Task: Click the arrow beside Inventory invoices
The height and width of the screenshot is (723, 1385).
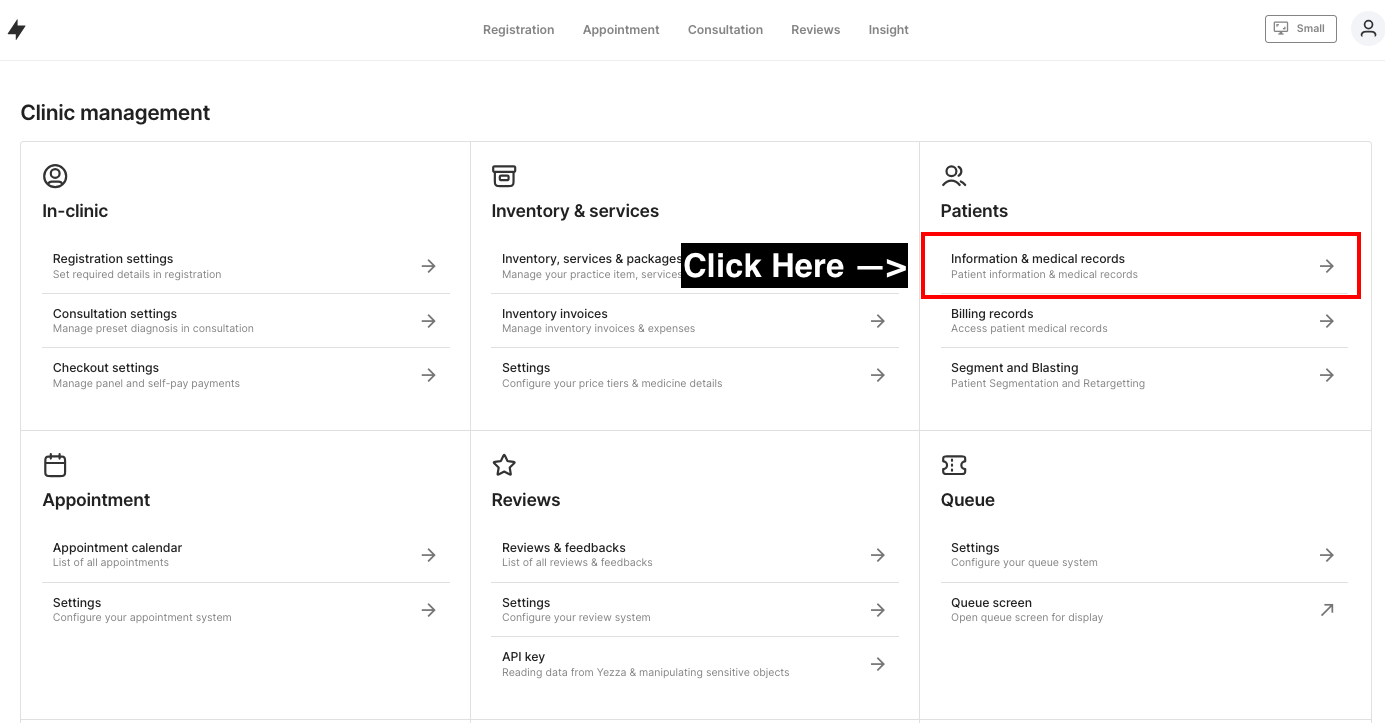Action: (877, 321)
